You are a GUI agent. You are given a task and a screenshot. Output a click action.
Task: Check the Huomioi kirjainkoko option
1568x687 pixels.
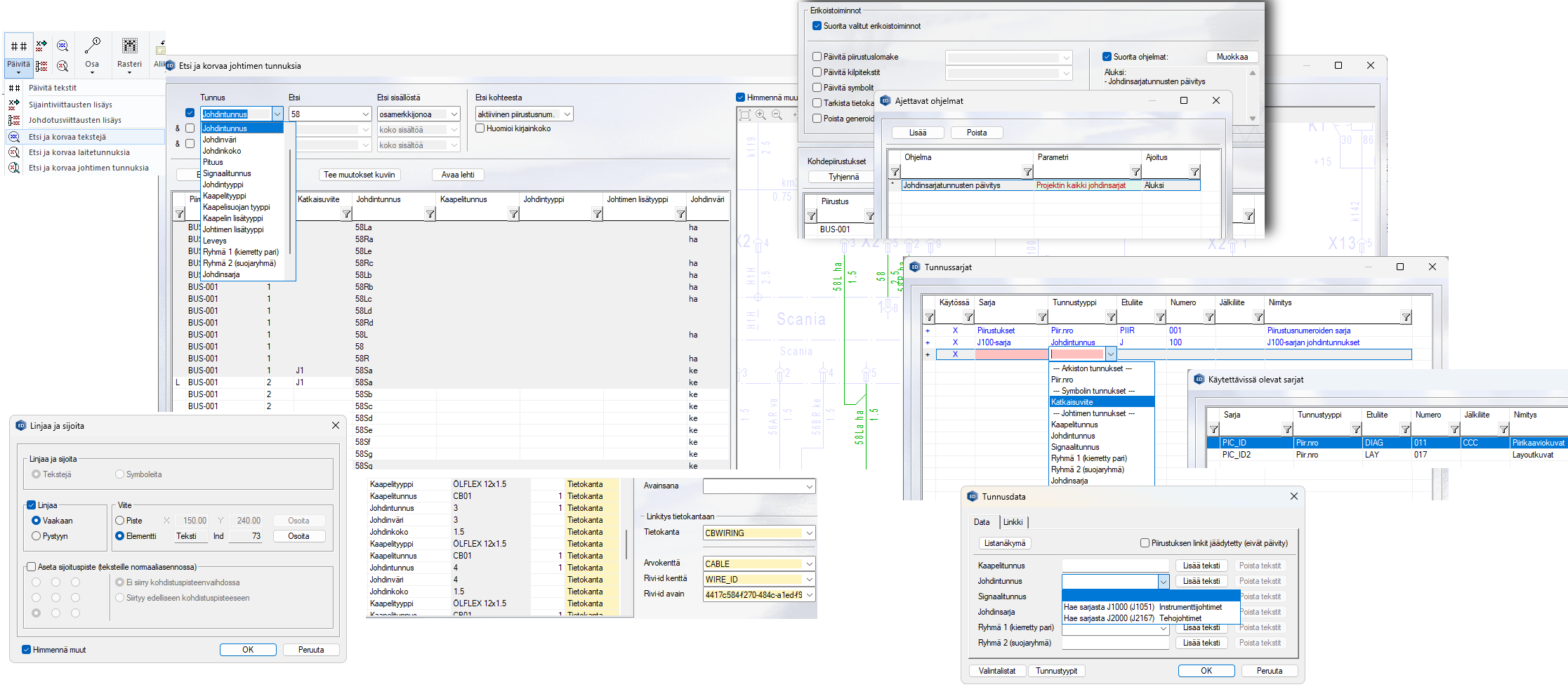[x=480, y=128]
